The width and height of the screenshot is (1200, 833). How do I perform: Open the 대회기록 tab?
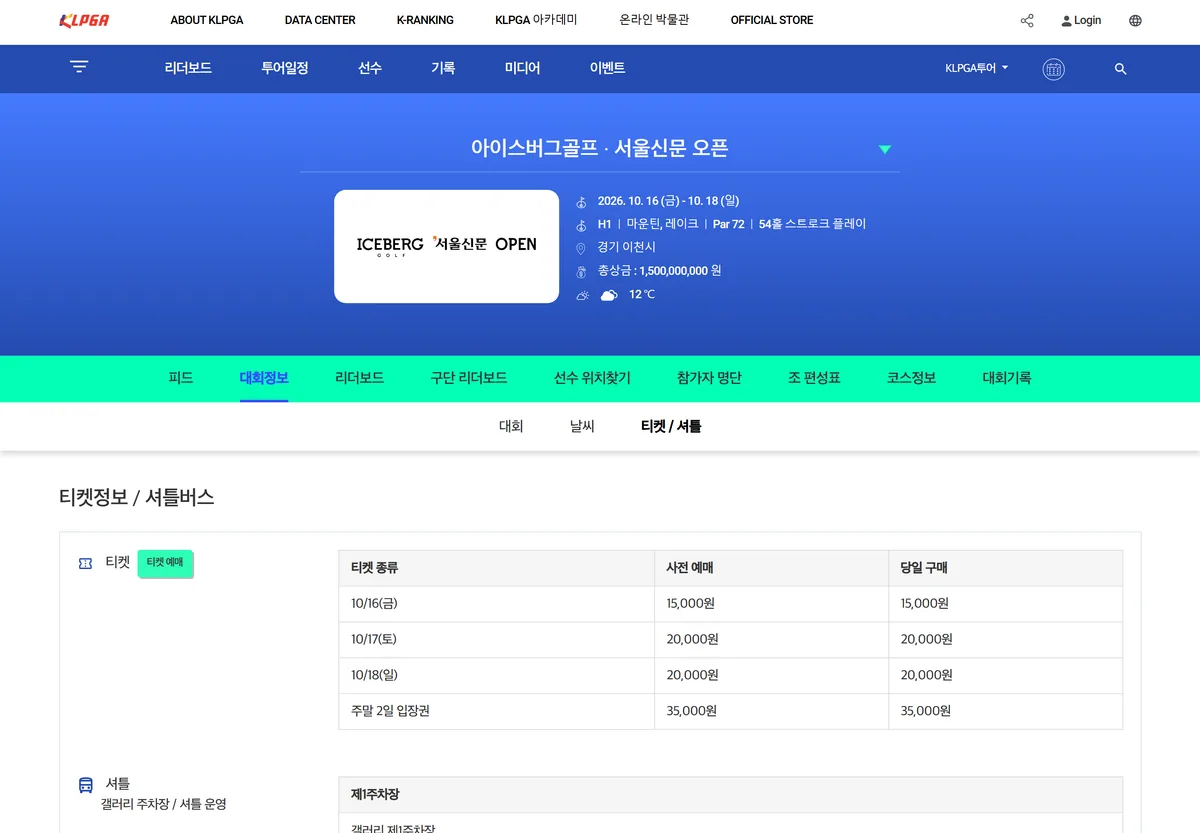point(1007,378)
